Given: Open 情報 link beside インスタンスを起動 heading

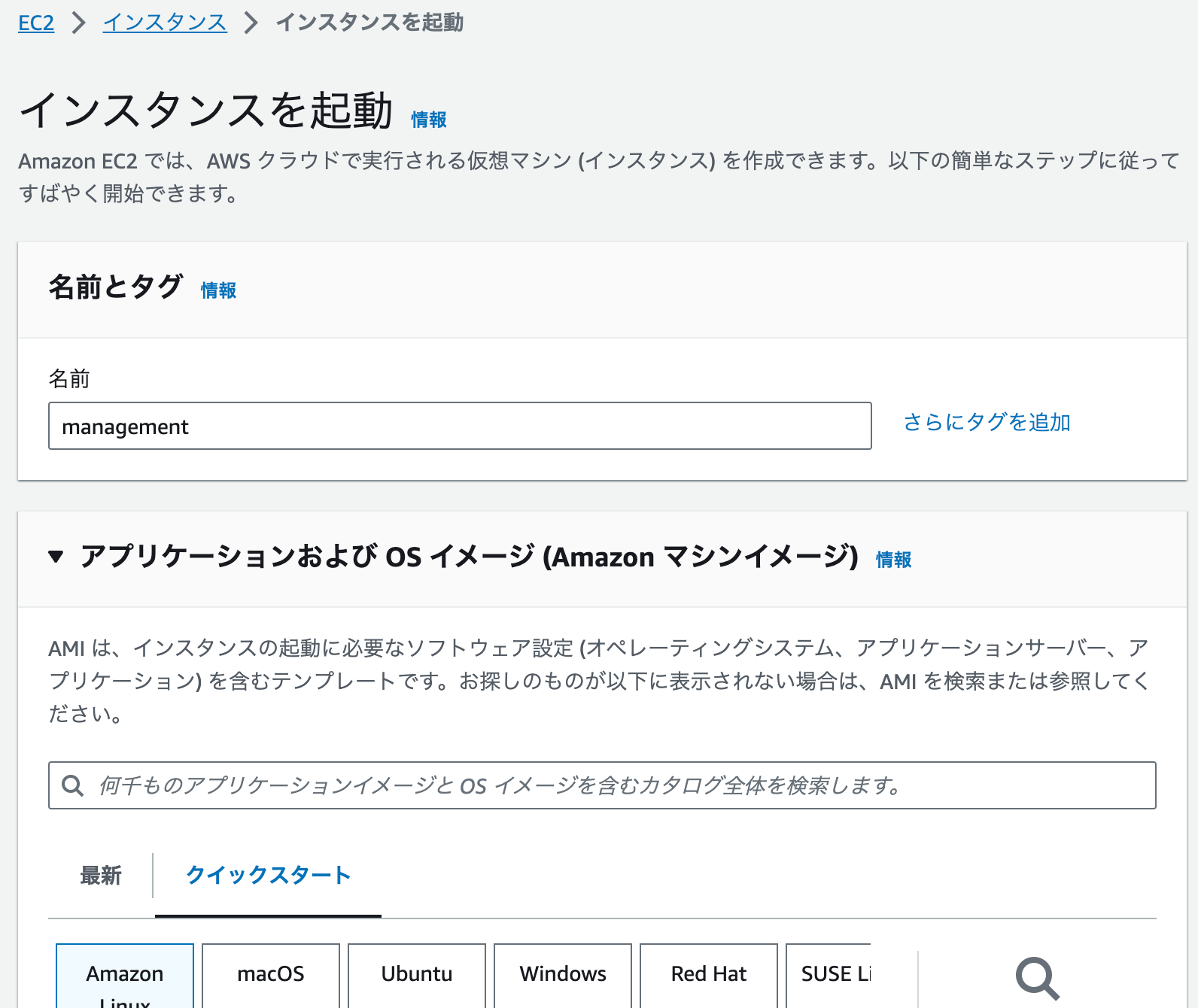Looking at the screenshot, I should coord(429,120).
